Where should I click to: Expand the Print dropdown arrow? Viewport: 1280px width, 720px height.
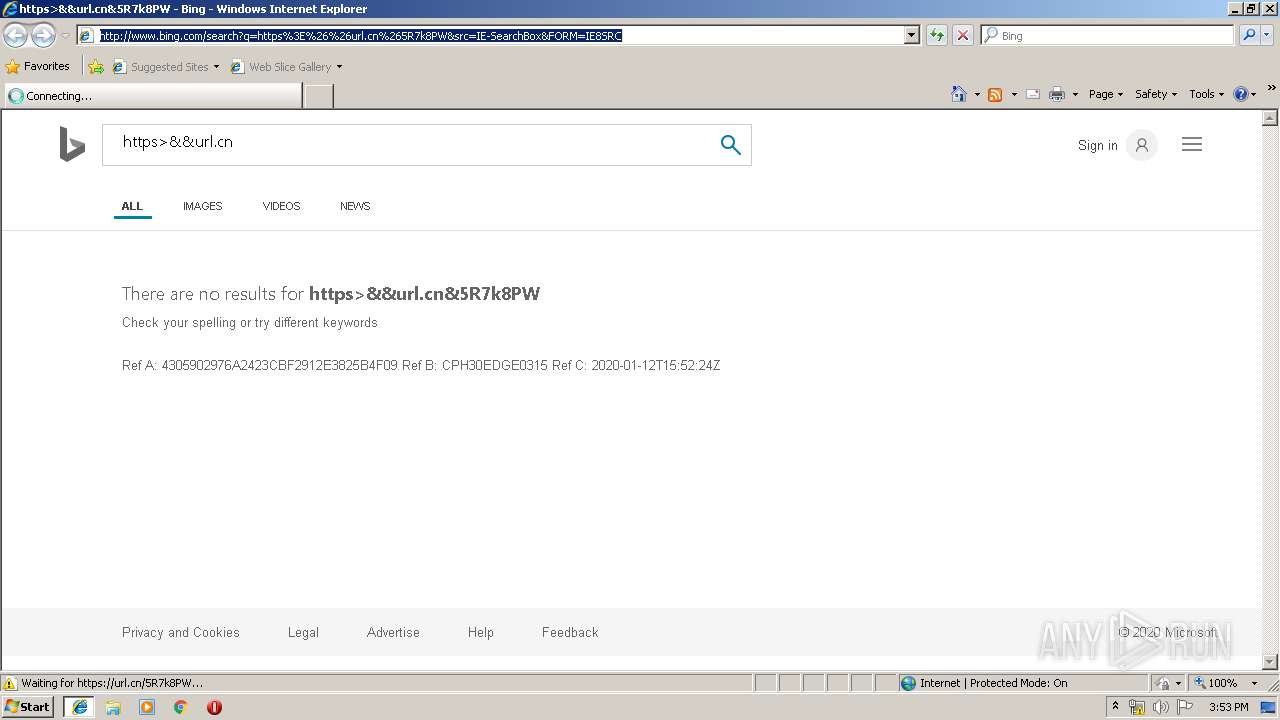1075,94
